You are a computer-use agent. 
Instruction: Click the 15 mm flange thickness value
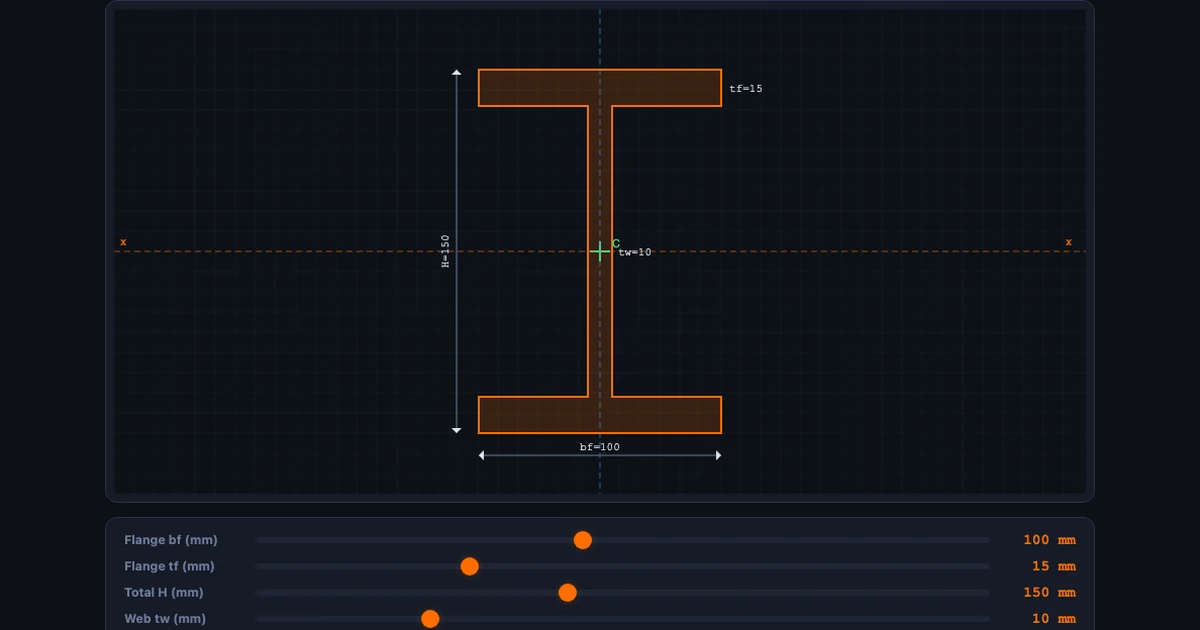point(1054,566)
